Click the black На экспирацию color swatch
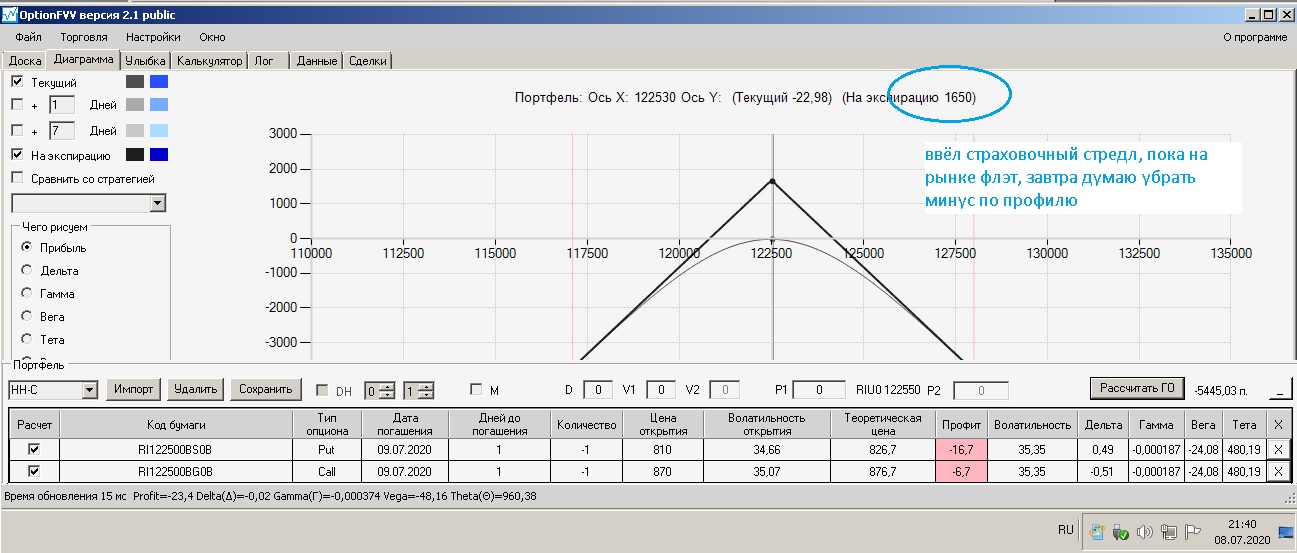The width and height of the screenshot is (1297, 553). pos(135,155)
